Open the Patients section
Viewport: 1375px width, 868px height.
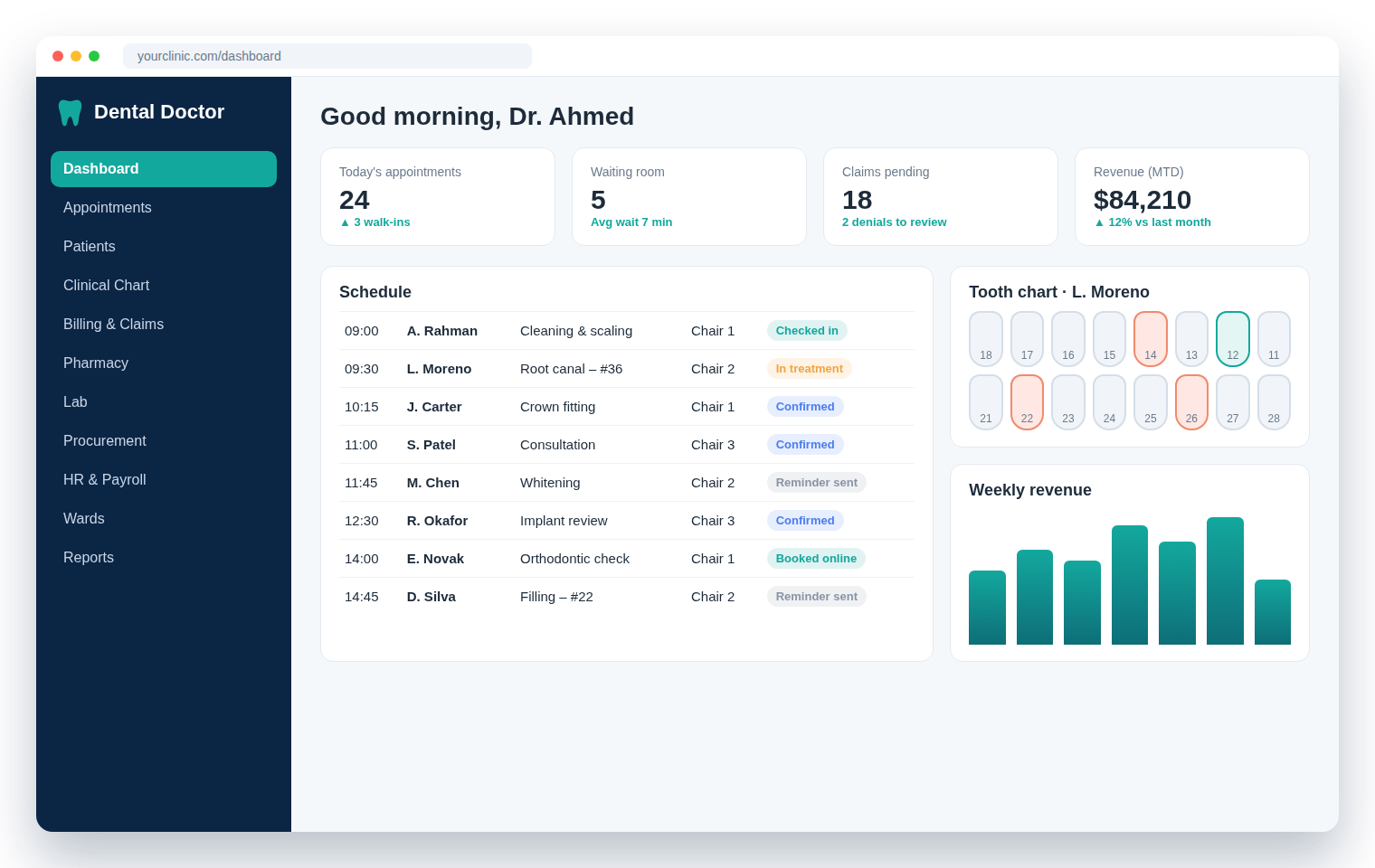click(x=164, y=247)
